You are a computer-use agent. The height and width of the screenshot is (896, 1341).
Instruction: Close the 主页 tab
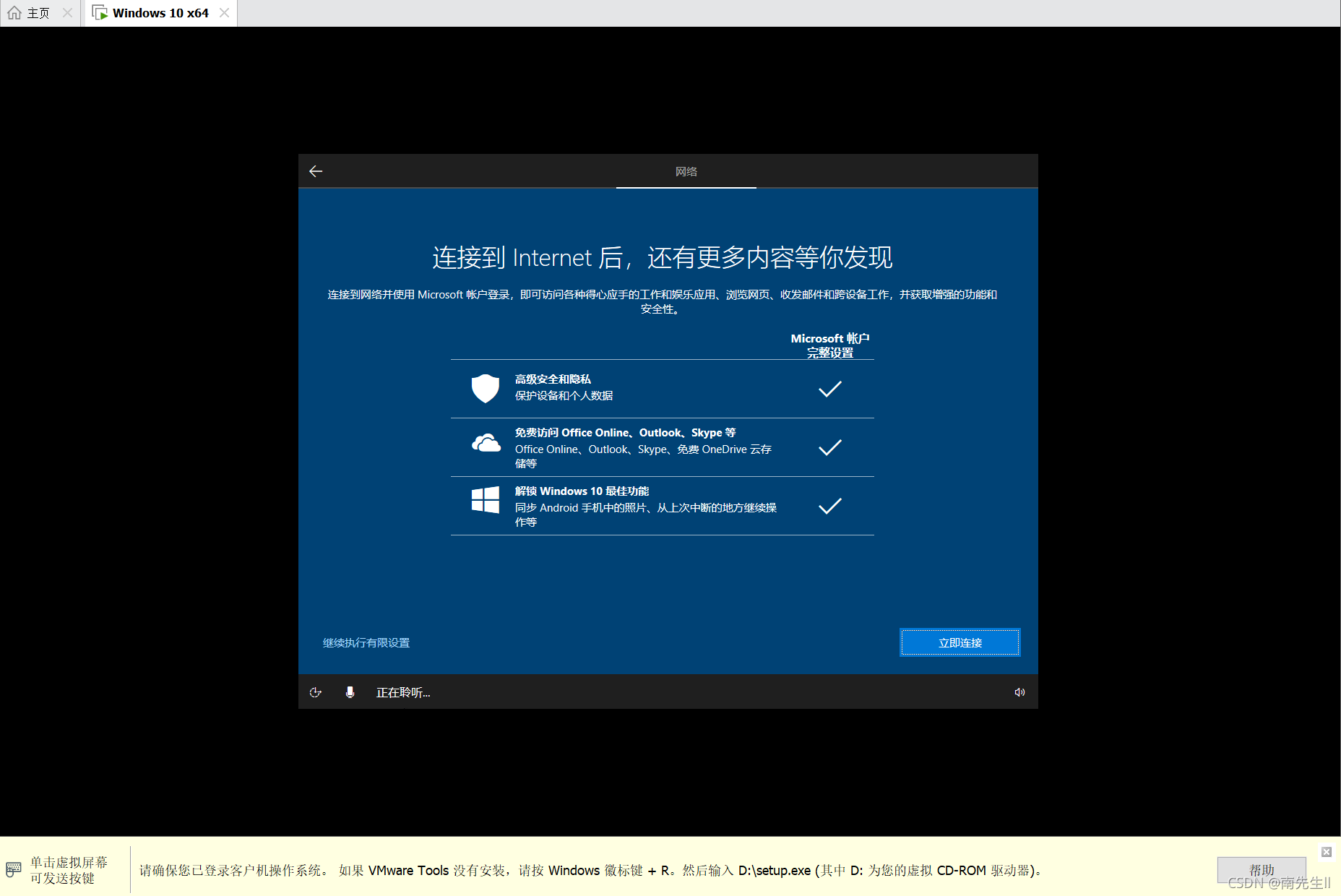67,13
